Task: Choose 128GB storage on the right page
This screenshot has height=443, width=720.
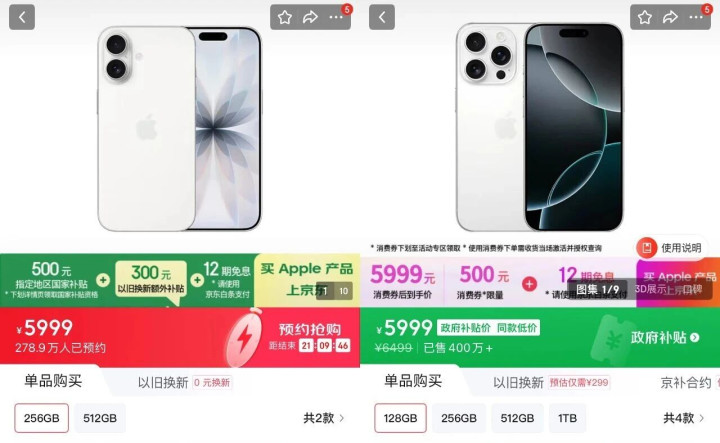Action: point(400,418)
